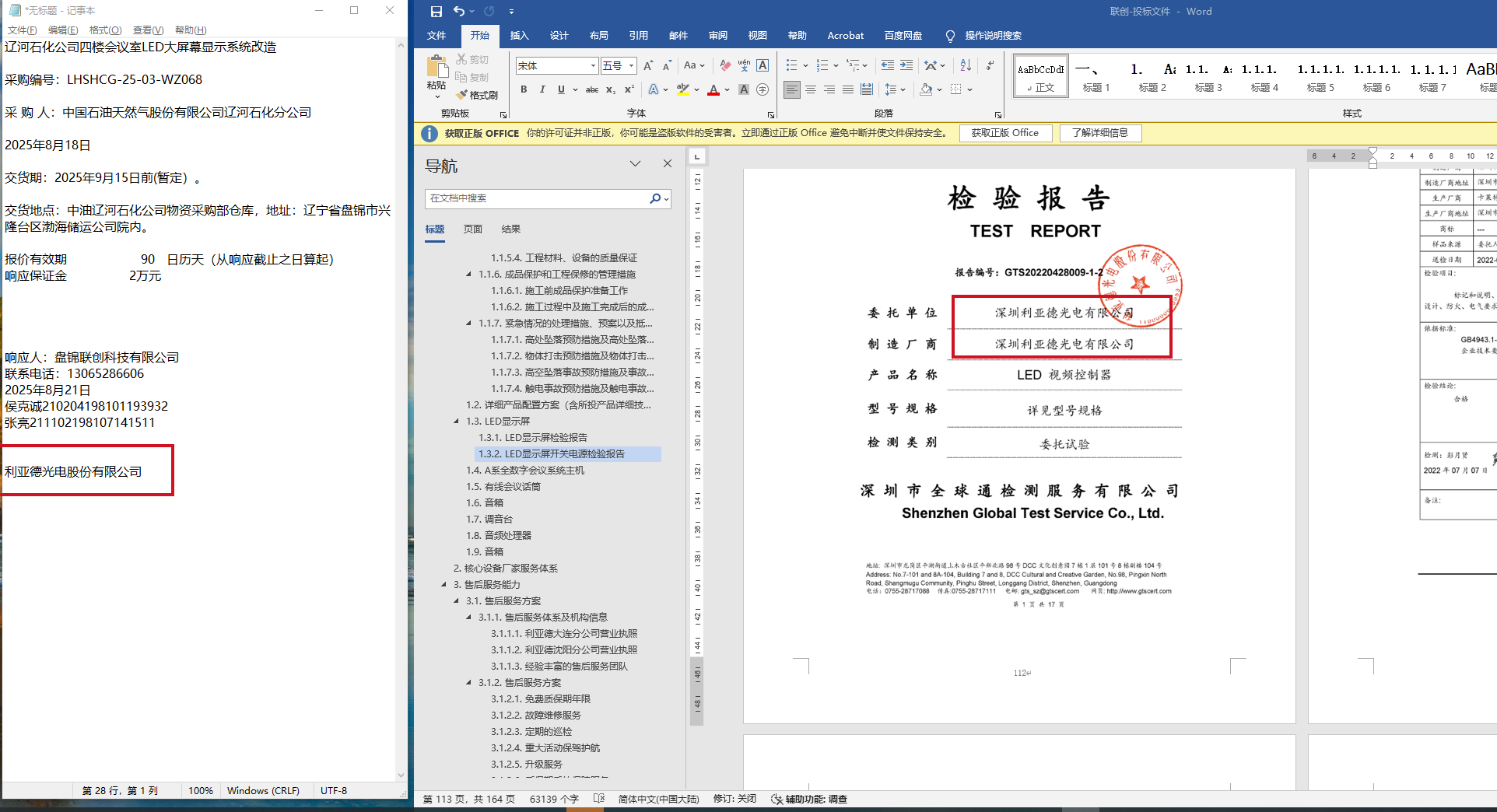Switch to the 页面 tab in navigation
1497x812 pixels.
472,229
